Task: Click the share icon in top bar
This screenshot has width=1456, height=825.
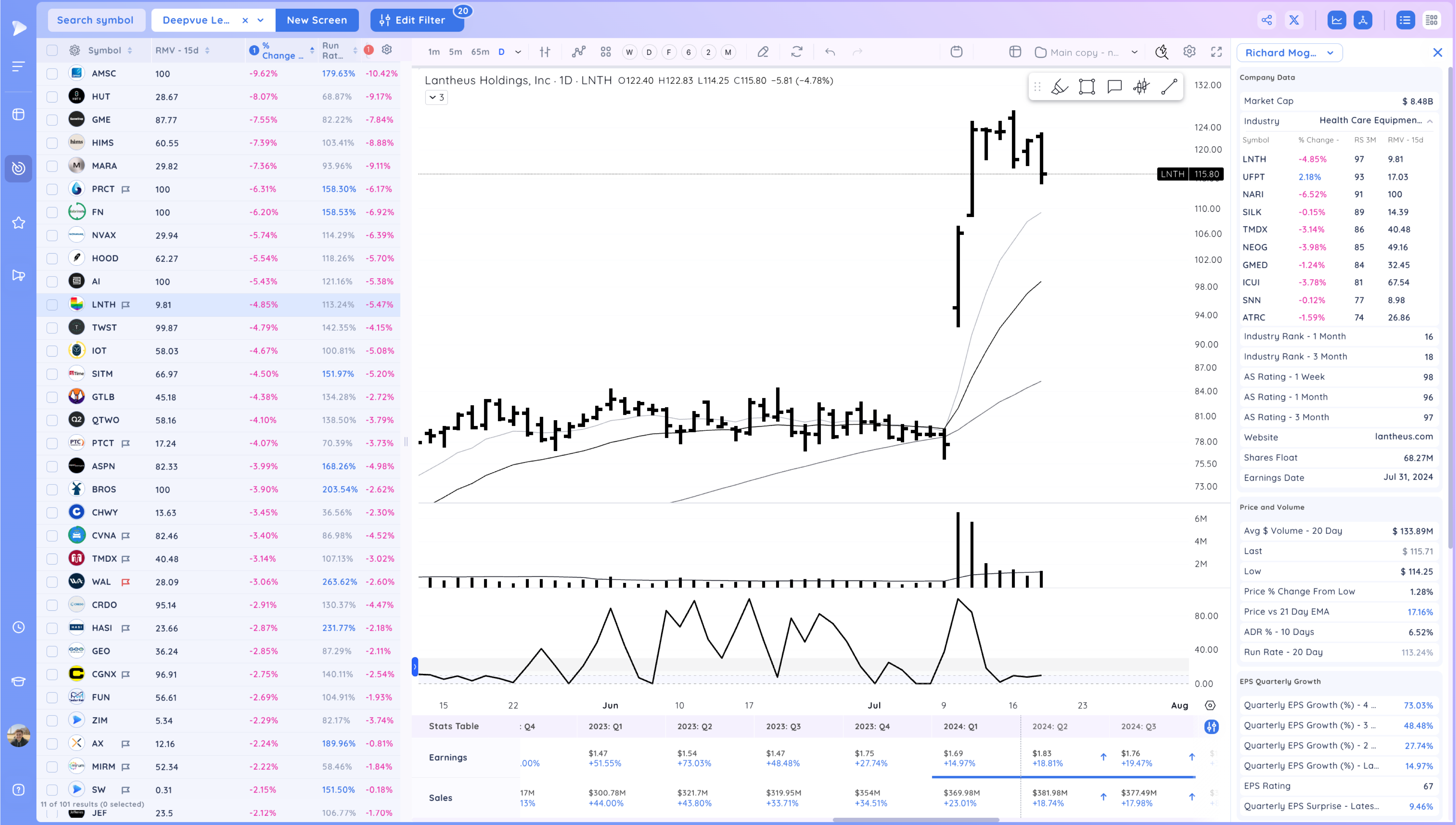Action: (1267, 20)
